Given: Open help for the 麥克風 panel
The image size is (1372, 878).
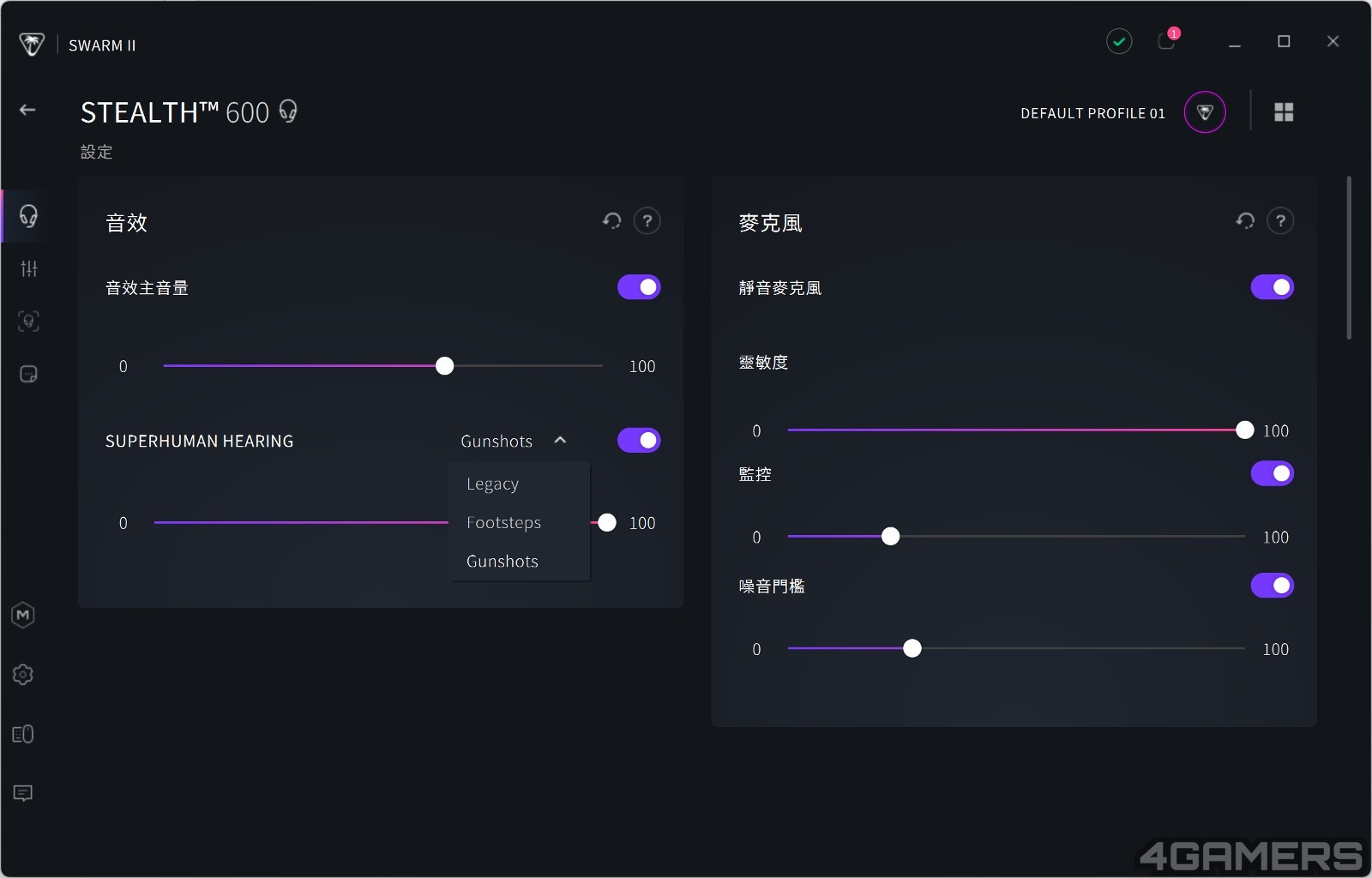Looking at the screenshot, I should 1280,221.
